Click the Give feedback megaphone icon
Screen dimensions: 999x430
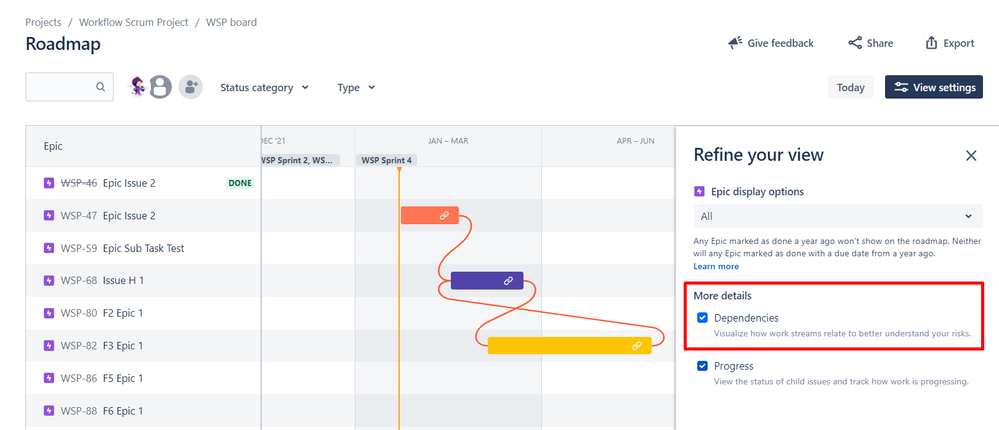pos(735,43)
